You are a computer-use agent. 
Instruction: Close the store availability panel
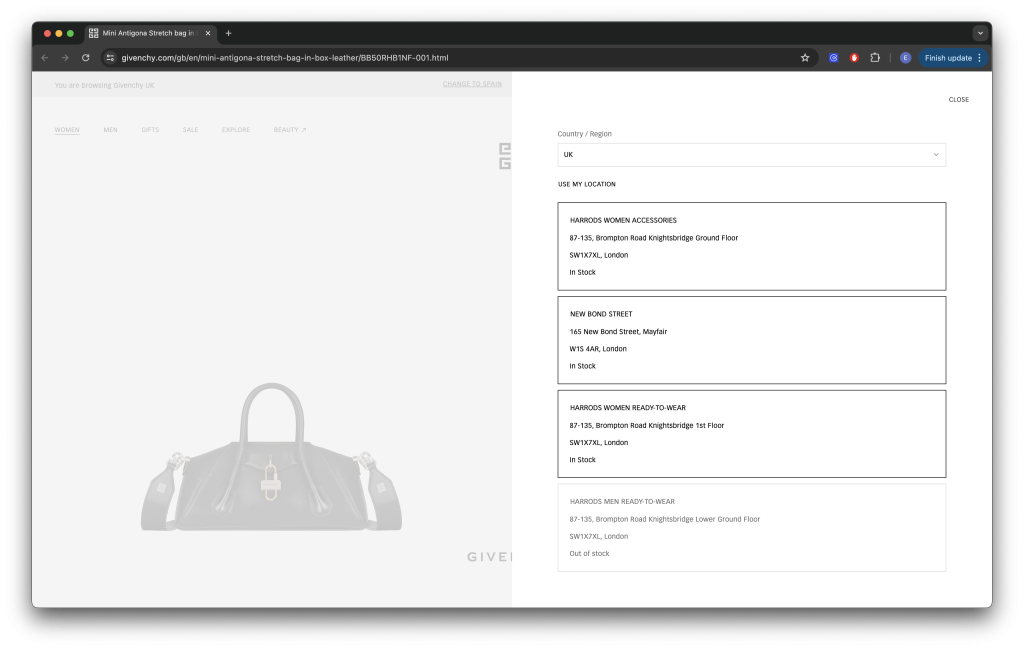[958, 100]
